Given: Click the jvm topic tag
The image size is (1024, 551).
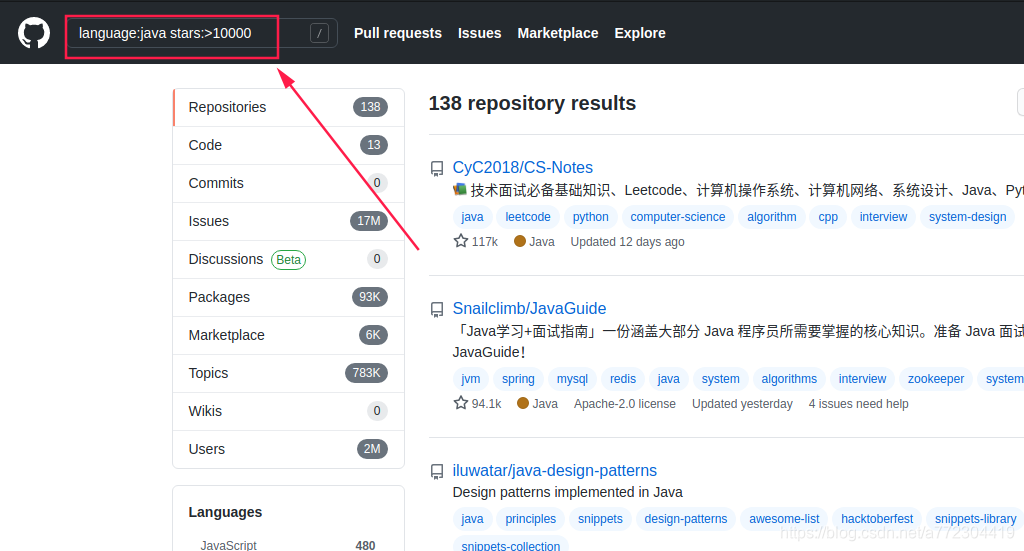Looking at the screenshot, I should pos(470,379).
